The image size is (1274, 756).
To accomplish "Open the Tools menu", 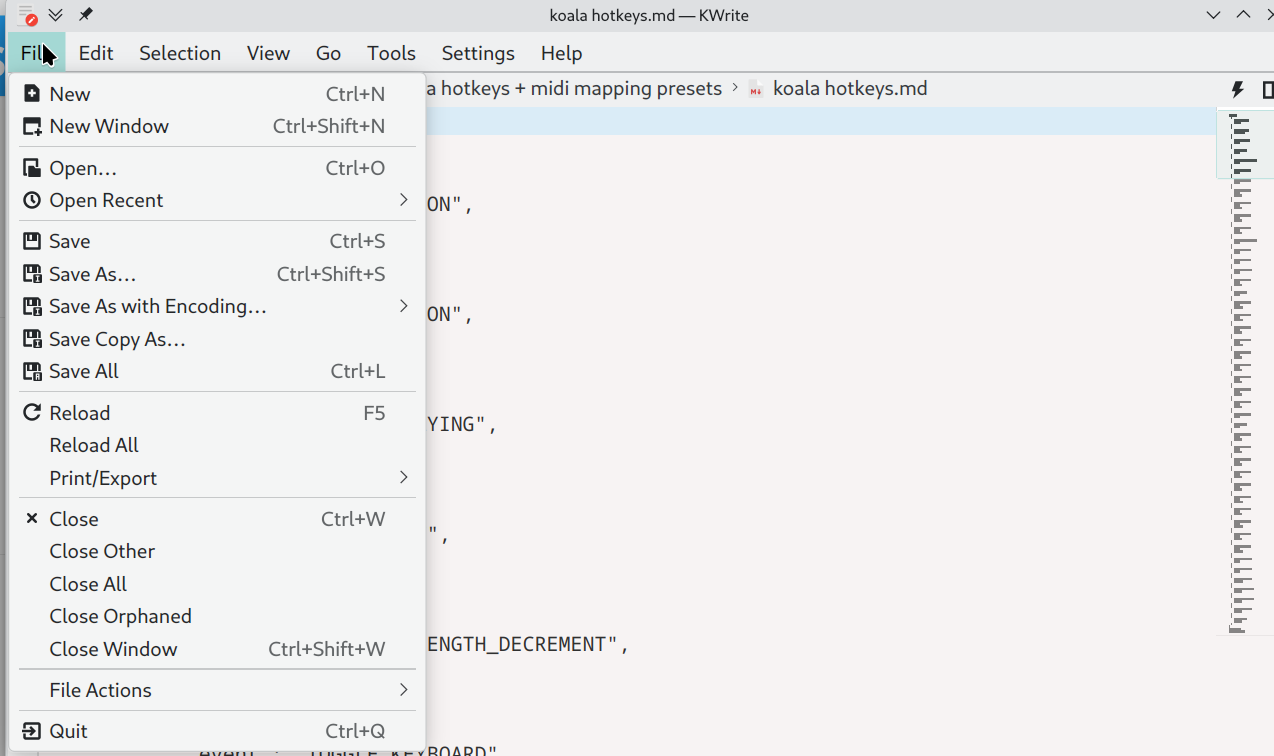I will click(391, 53).
